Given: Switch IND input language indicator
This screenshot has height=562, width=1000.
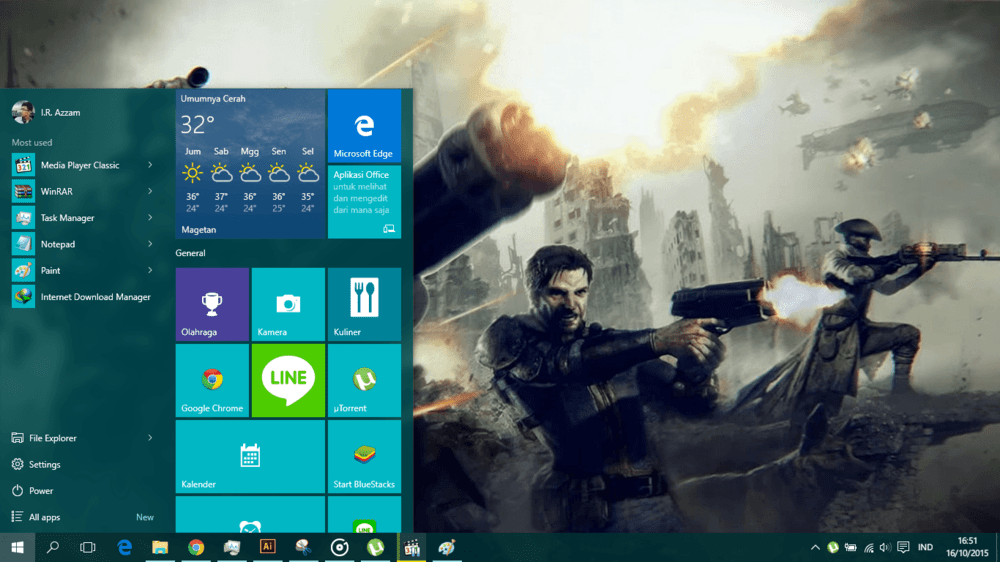Looking at the screenshot, I should click(x=925, y=547).
